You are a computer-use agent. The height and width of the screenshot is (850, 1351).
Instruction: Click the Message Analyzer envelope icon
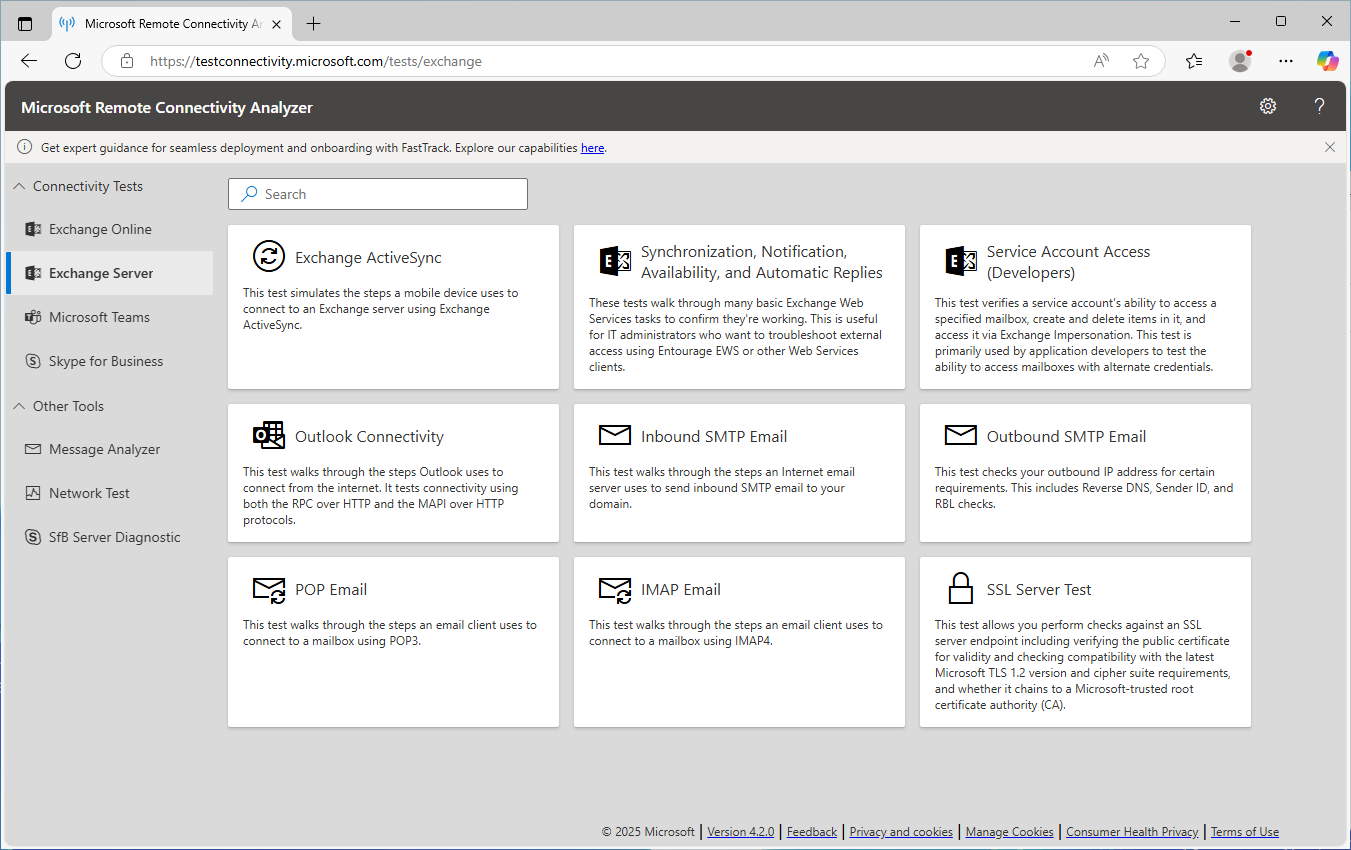33,449
